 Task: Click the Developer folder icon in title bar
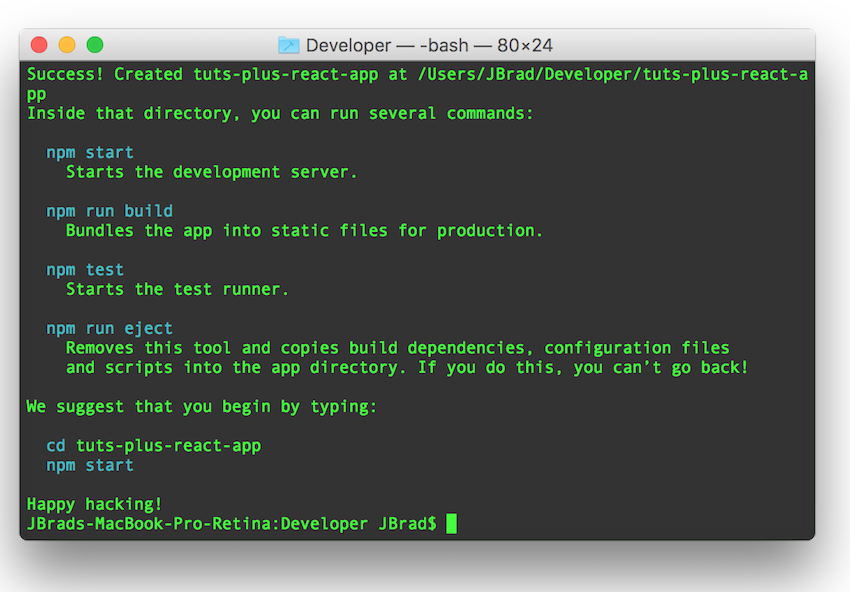(x=288, y=45)
